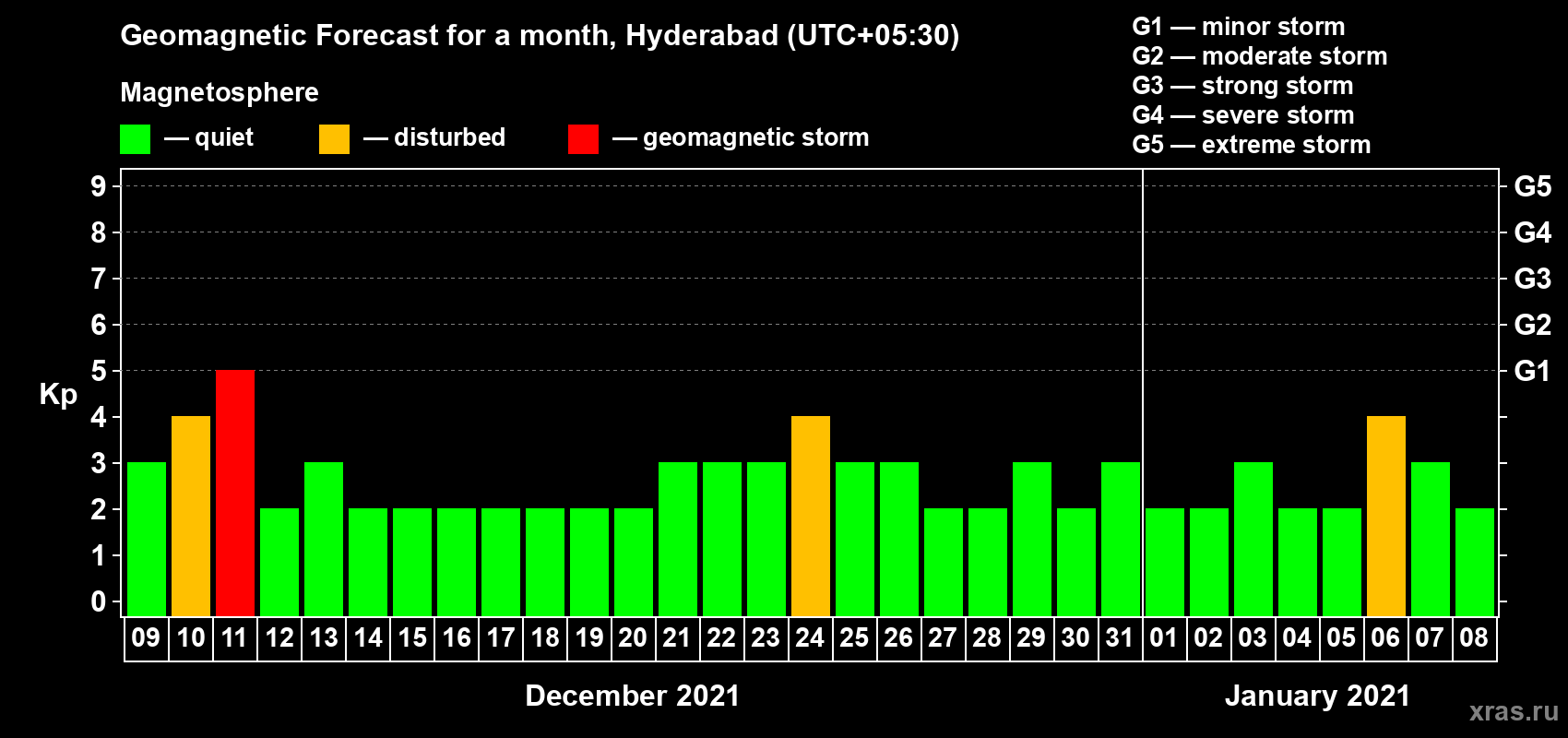Click the date label 09
This screenshot has height=738, width=1568.
pos(146,637)
